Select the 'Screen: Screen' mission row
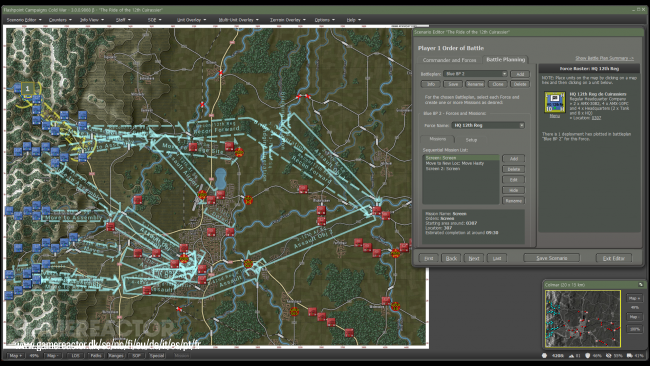The height and width of the screenshot is (366, 650). click(x=461, y=158)
